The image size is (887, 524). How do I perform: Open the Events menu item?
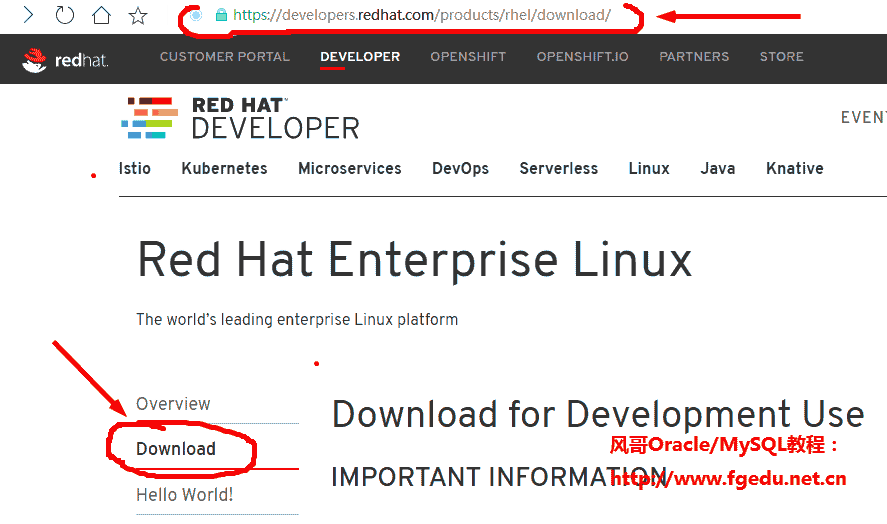[863, 117]
